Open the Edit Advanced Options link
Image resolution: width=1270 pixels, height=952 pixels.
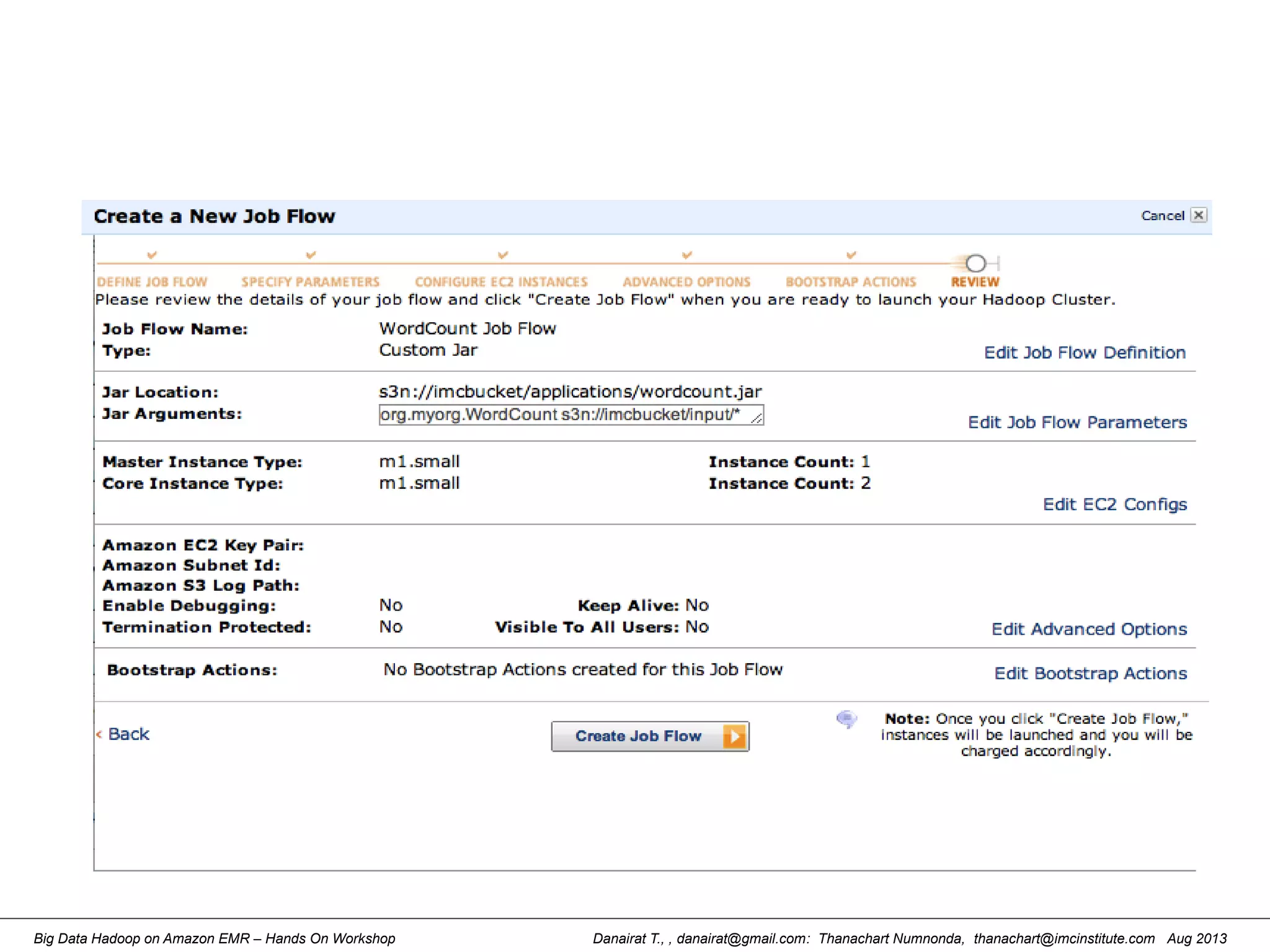click(1089, 629)
